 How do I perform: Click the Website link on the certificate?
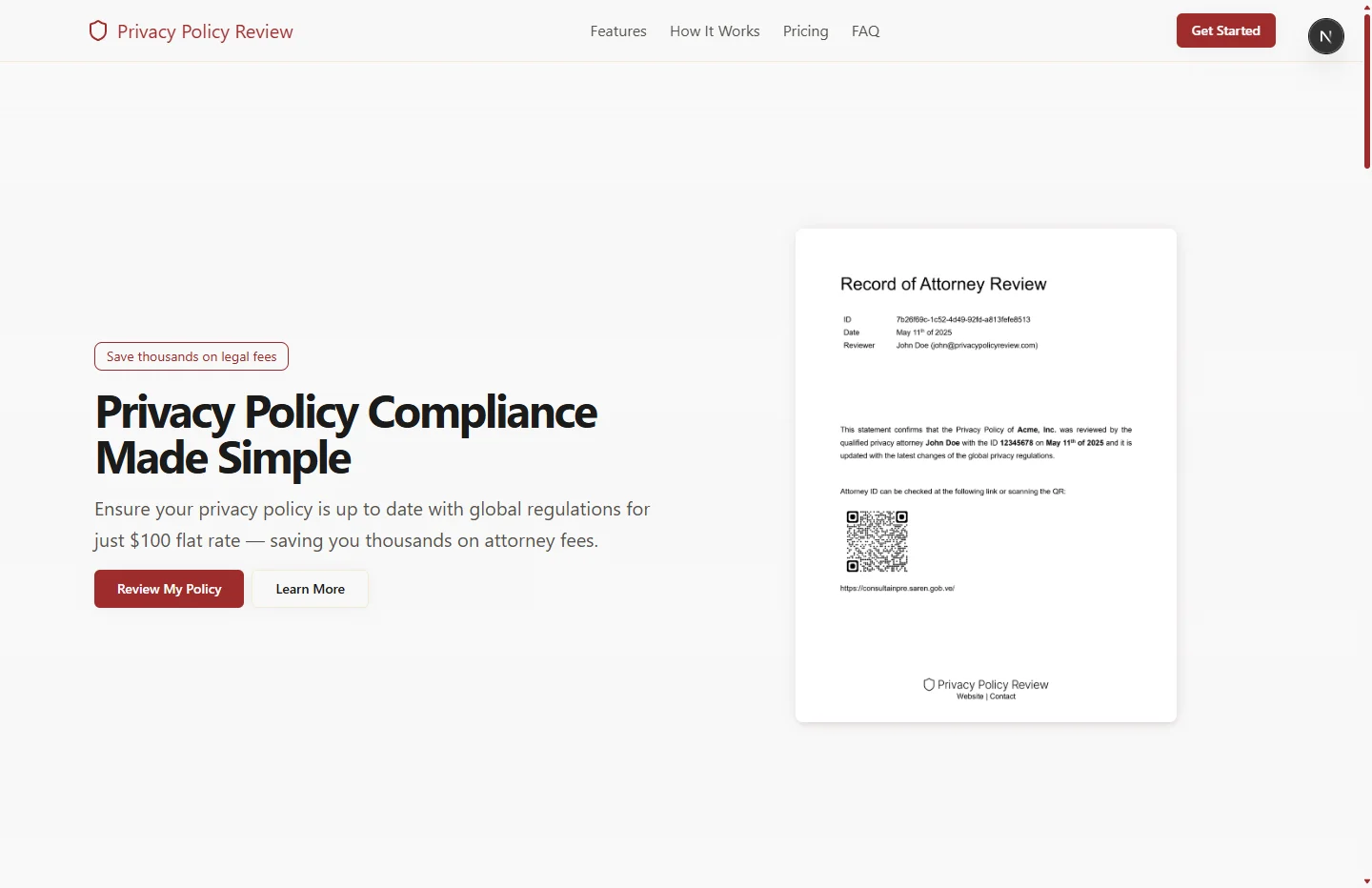(971, 696)
